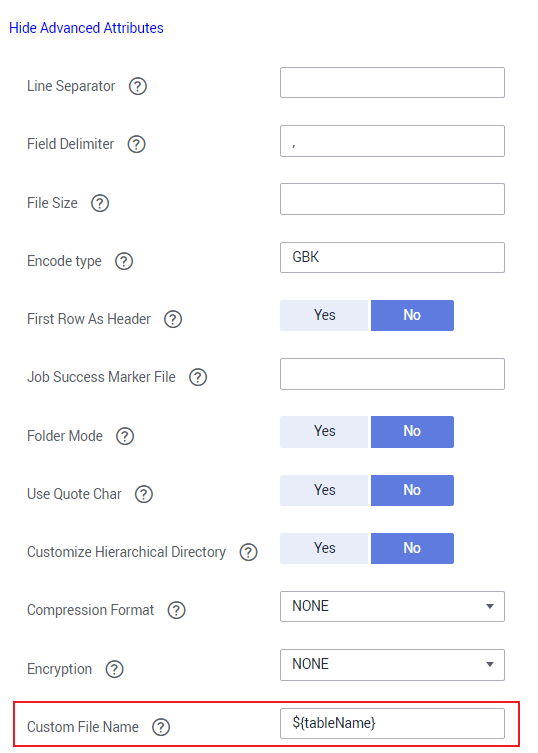Viewport: 538px width, 753px height.
Task: Select Yes for Use Quote Char
Action: (324, 490)
